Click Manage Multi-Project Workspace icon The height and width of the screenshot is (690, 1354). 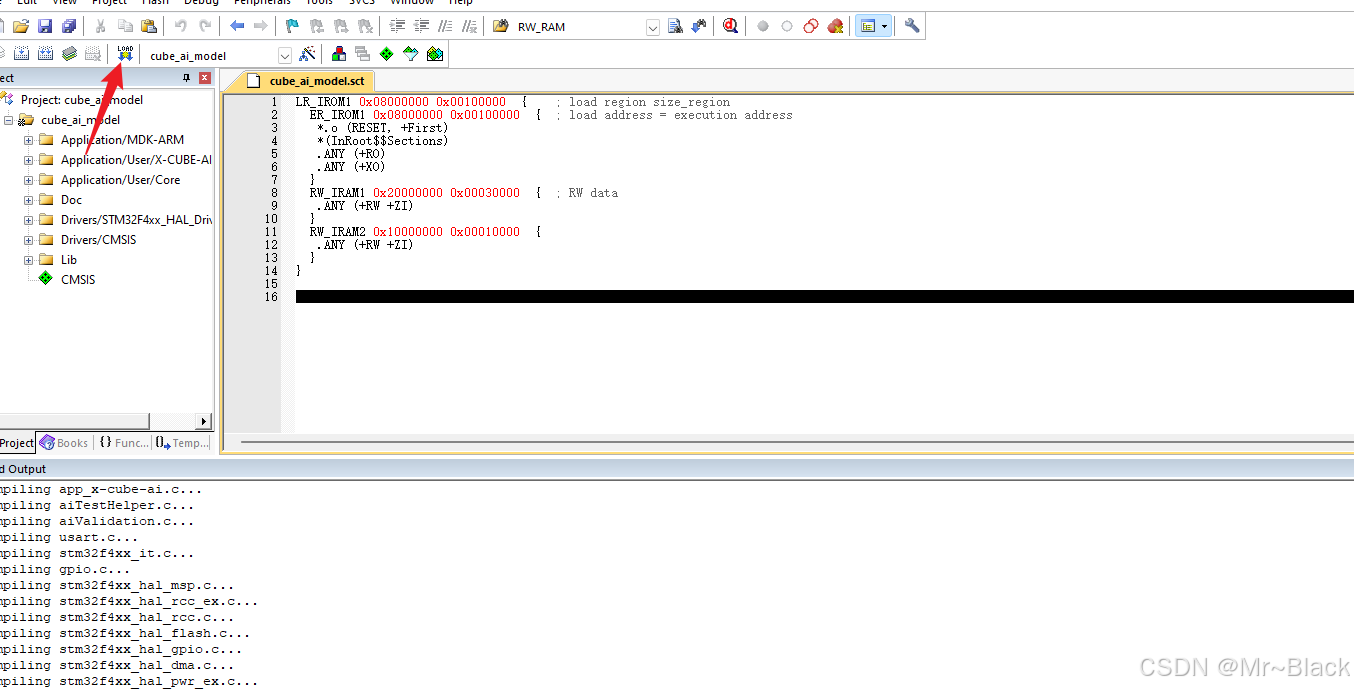pyautogui.click(x=363, y=54)
